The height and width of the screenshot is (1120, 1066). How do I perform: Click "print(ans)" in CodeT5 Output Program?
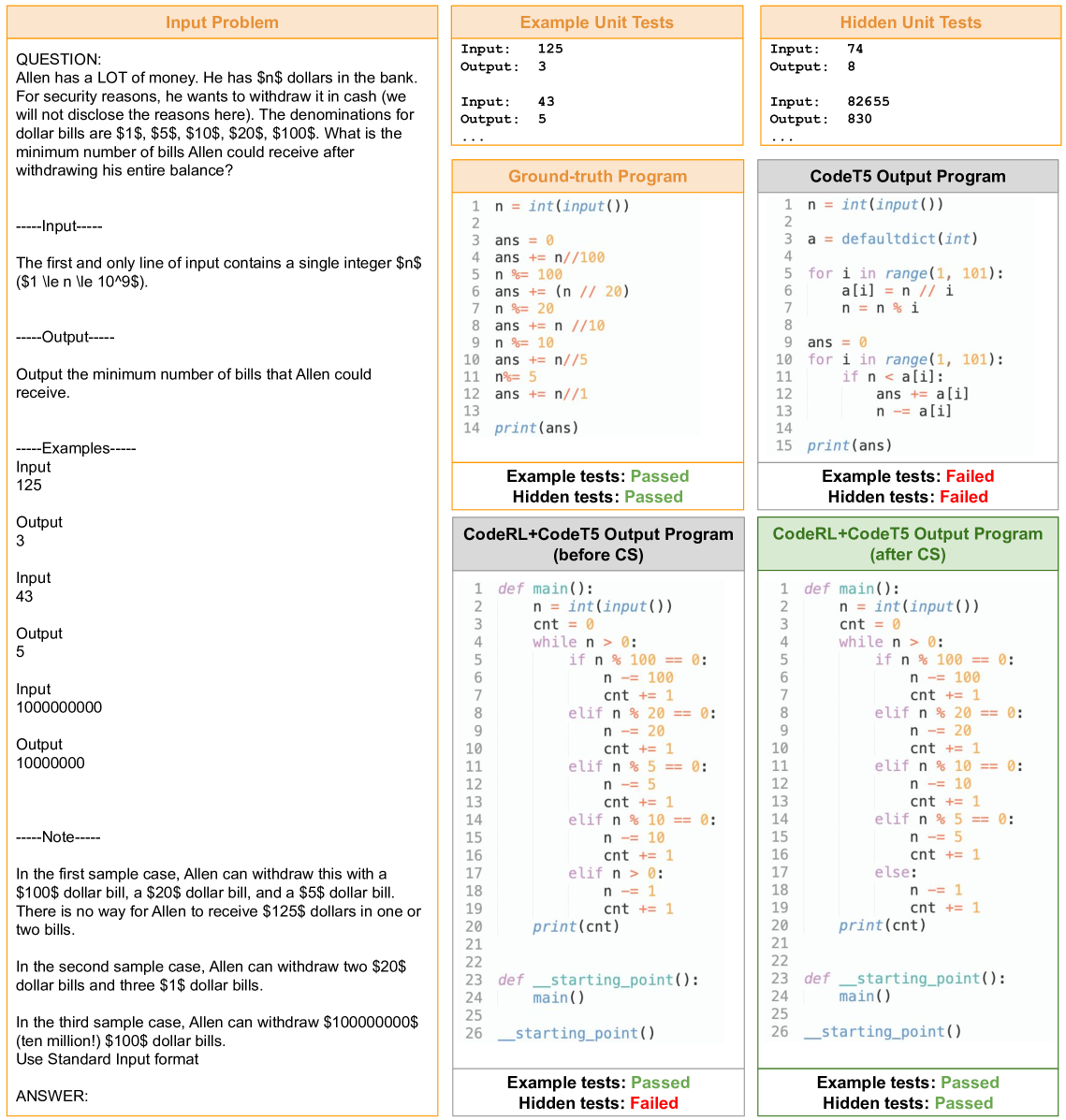coord(850,445)
